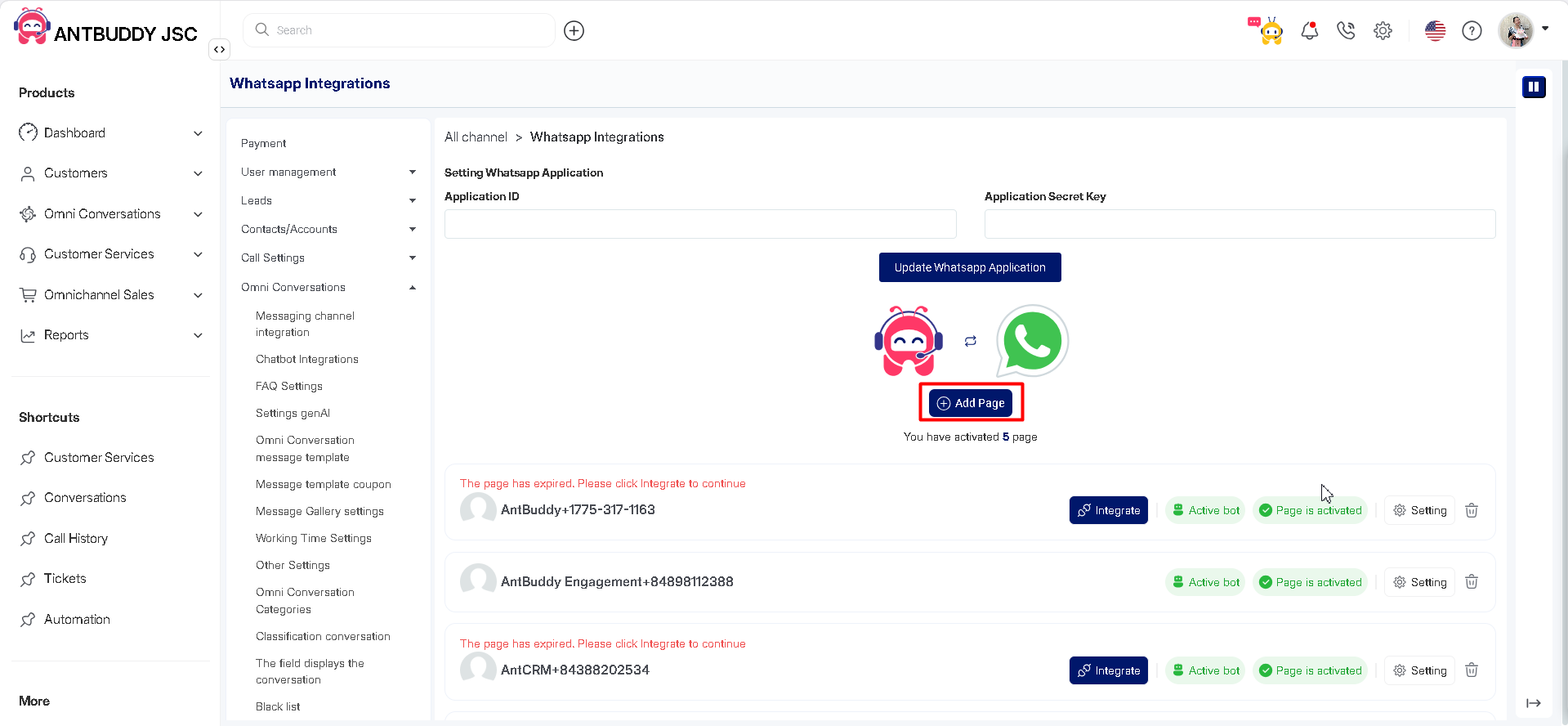Click the Tickets shortcut pin
Viewport: 1568px width, 726px height.
28,579
